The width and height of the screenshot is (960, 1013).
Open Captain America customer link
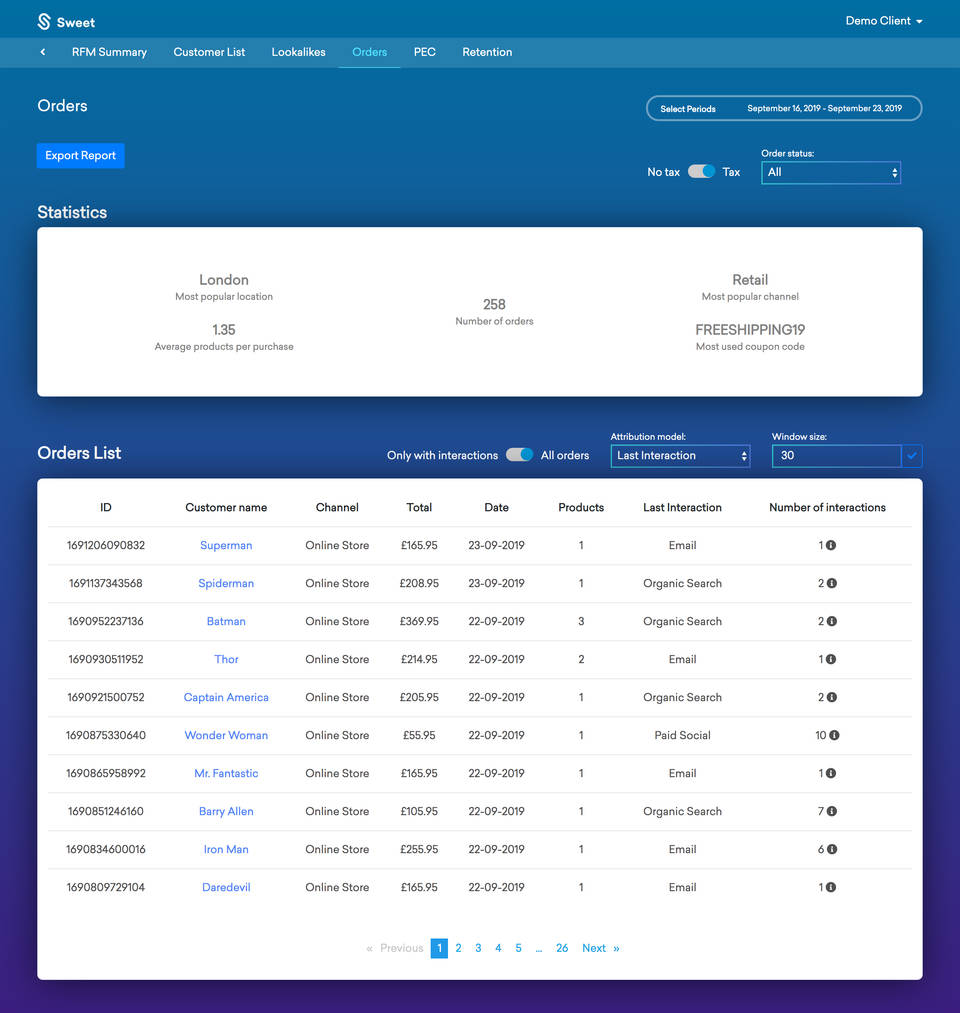(x=226, y=698)
